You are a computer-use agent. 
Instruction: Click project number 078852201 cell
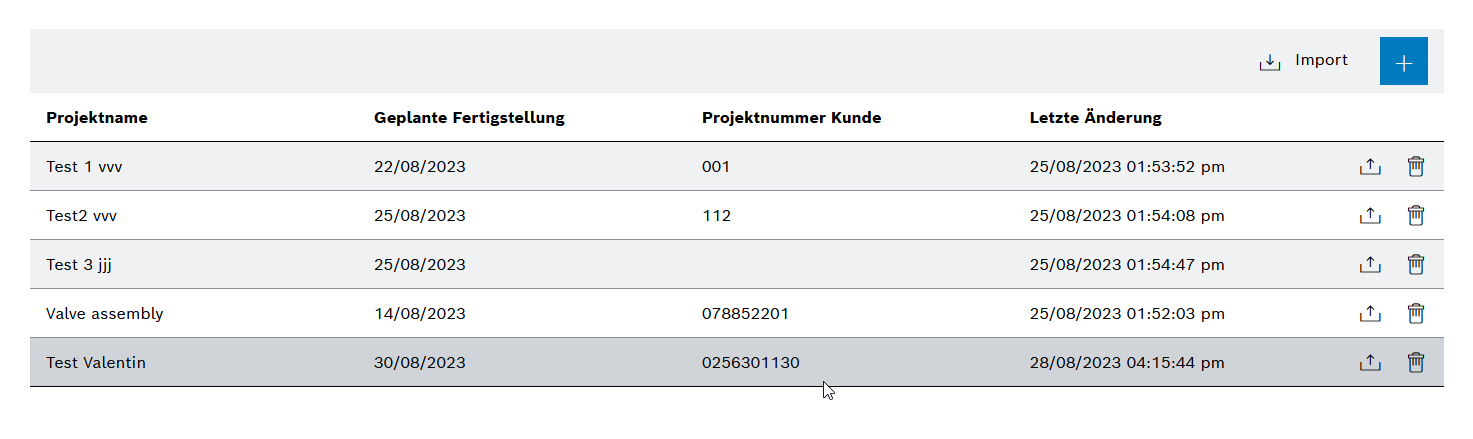click(745, 314)
